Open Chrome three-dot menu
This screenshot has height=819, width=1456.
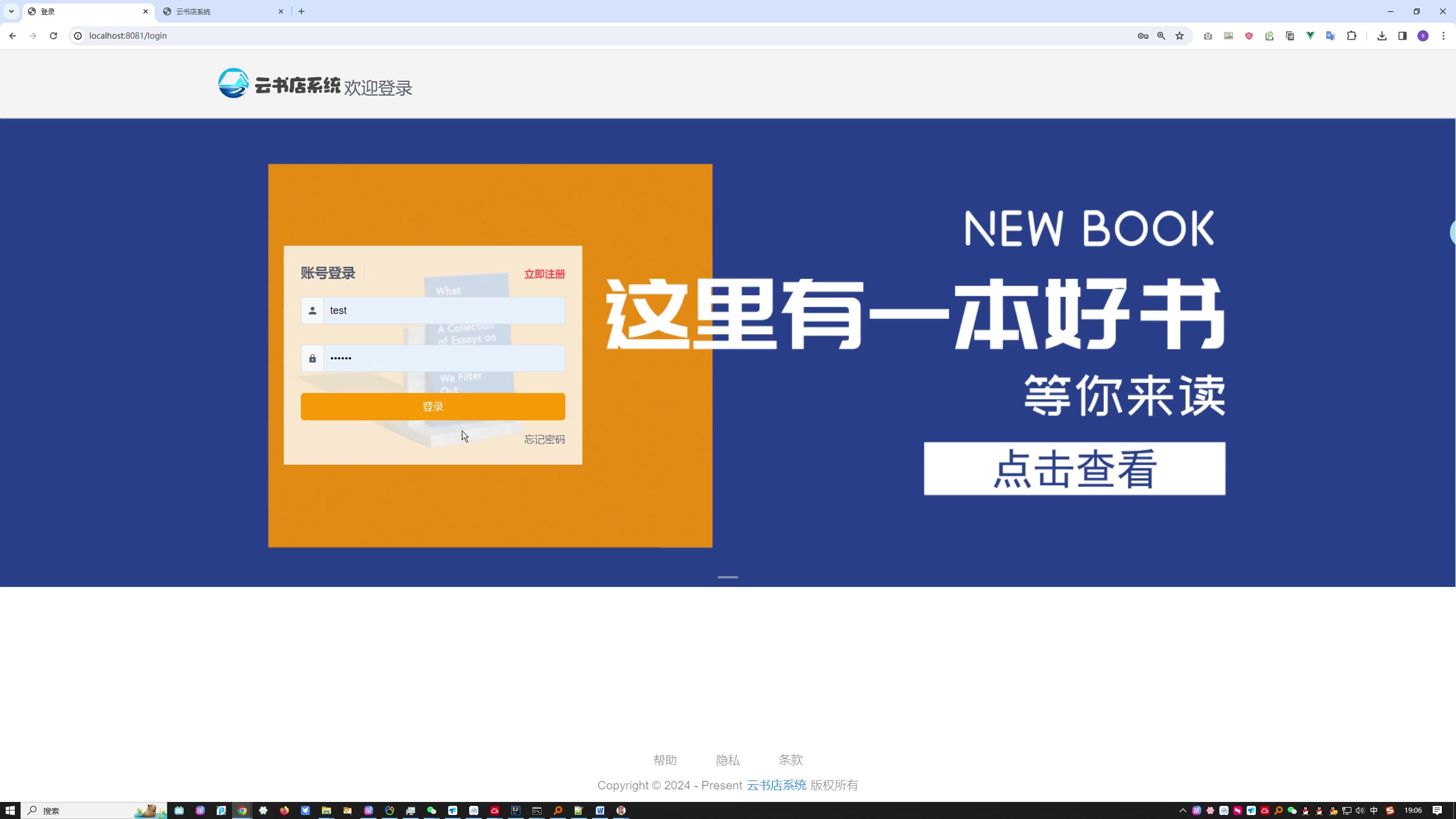[x=1443, y=36]
